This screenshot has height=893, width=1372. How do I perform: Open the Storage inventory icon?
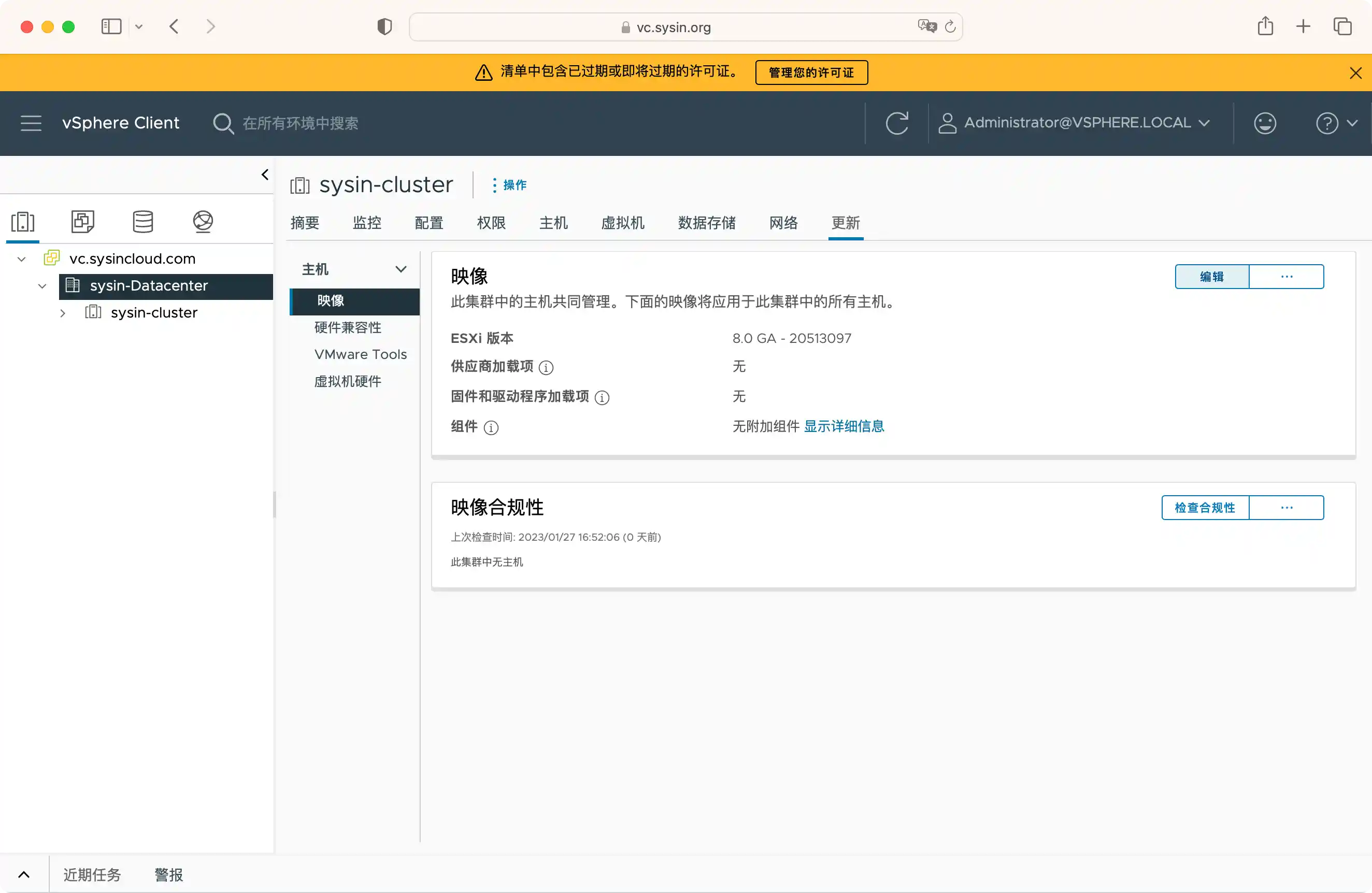click(143, 222)
